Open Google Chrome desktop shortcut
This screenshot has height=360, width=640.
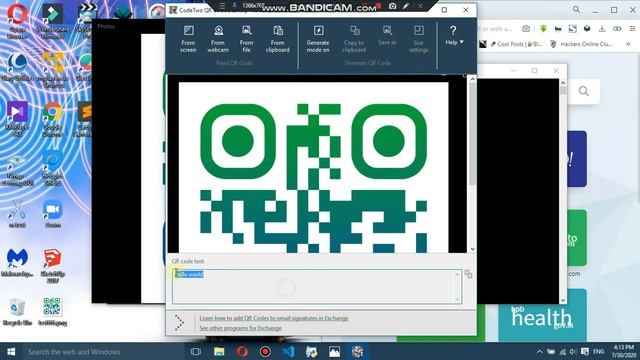click(x=53, y=119)
